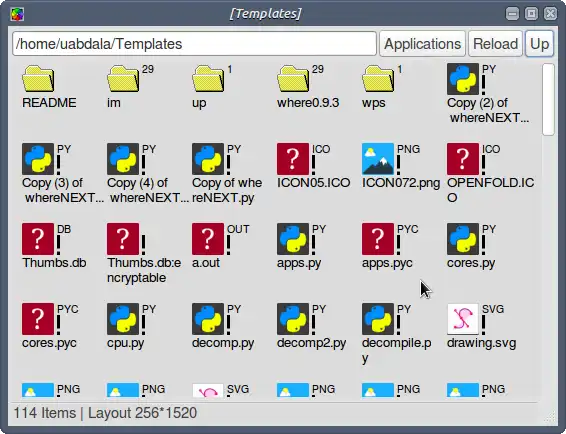
Task: Select the ICON072.png image icon
Action: tap(378, 159)
